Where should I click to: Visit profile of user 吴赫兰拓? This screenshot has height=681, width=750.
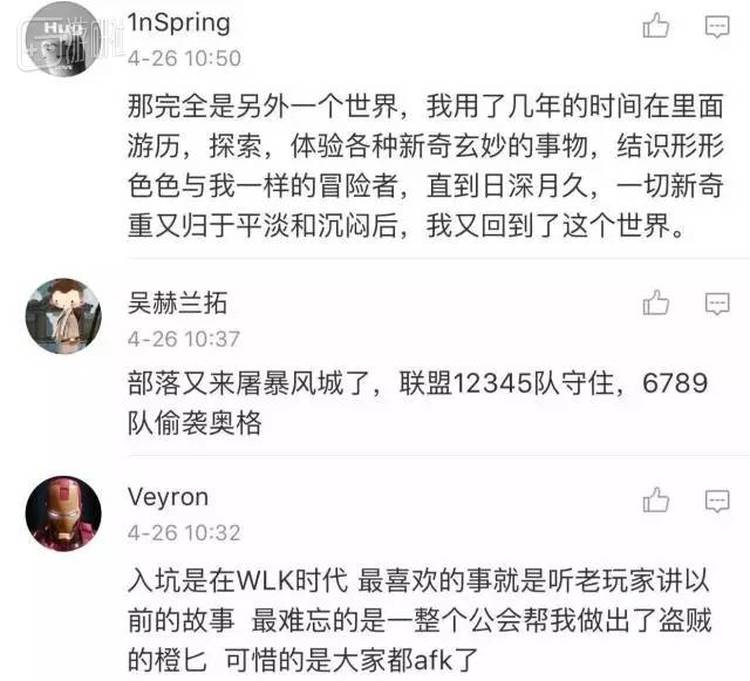point(177,303)
